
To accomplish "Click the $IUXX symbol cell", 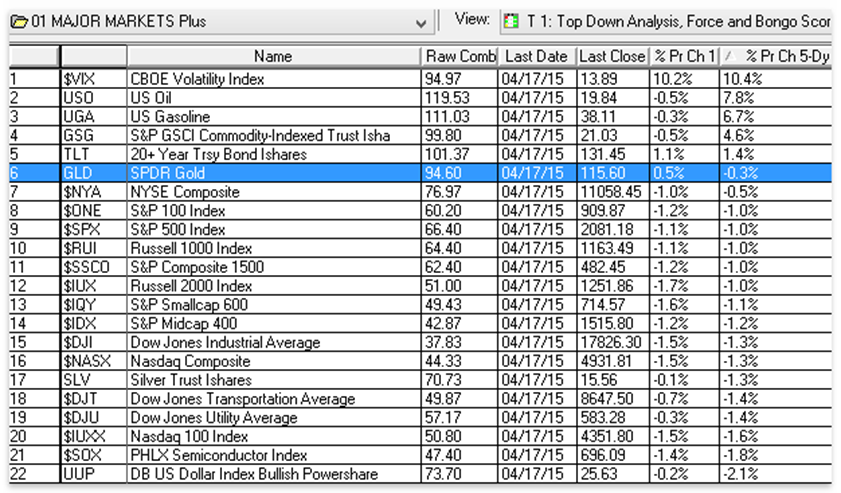I will click(x=94, y=436).
